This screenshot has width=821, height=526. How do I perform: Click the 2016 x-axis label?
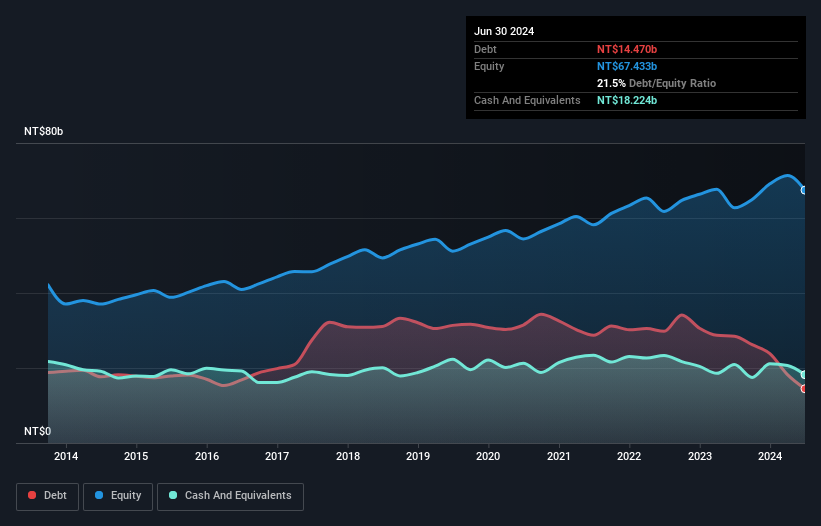207,456
